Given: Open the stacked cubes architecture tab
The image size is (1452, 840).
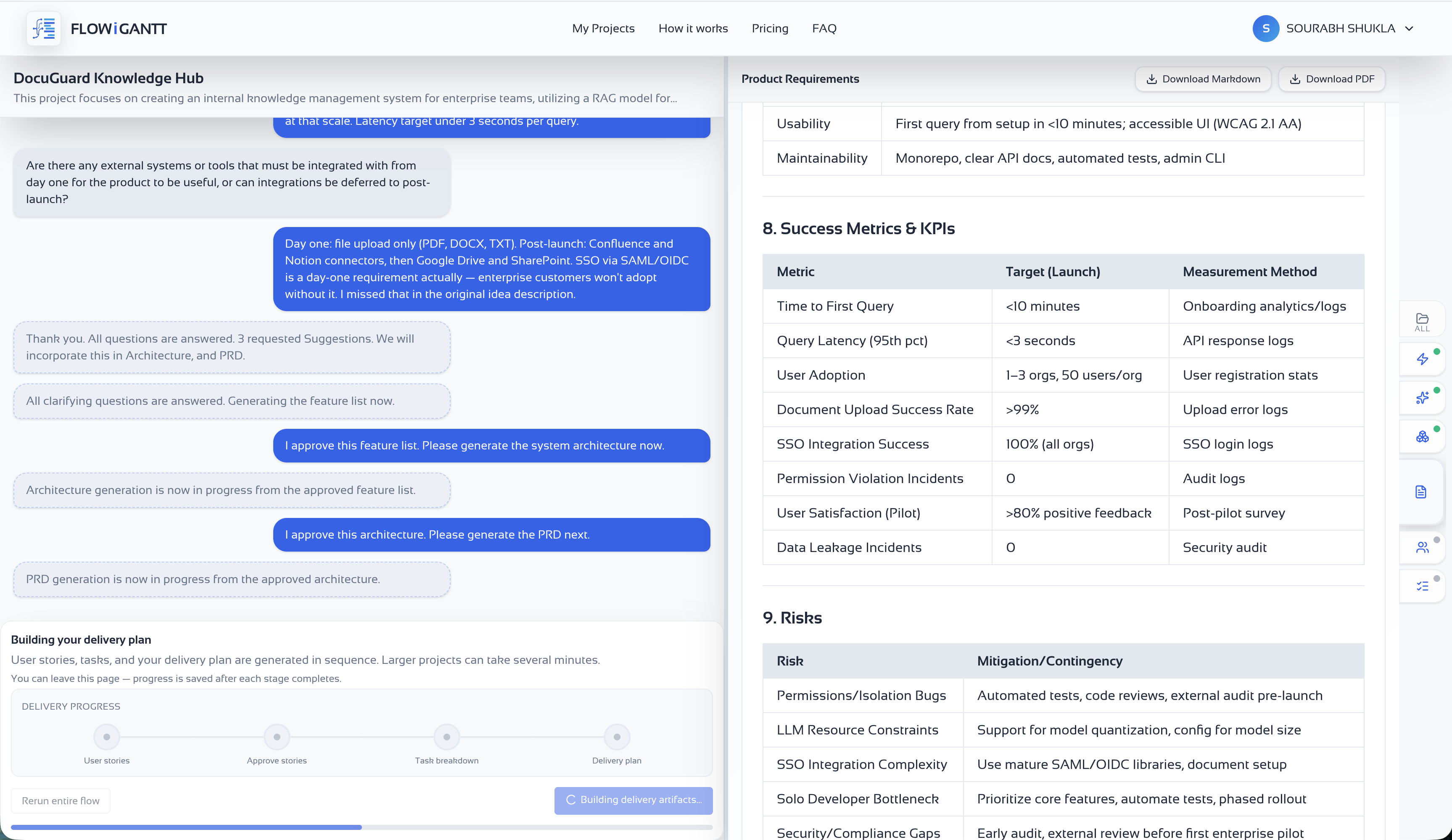Looking at the screenshot, I should pos(1422,436).
